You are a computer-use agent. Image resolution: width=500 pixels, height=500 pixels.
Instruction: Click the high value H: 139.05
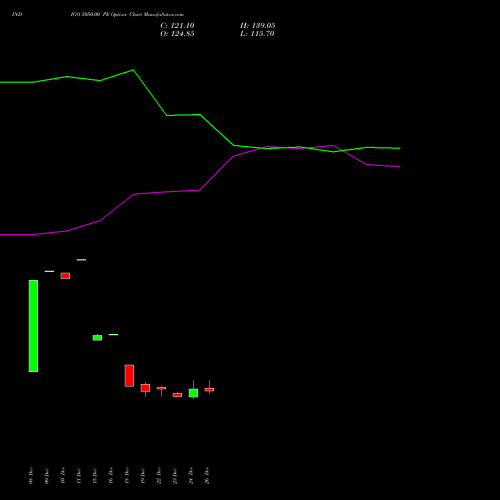pos(258,26)
